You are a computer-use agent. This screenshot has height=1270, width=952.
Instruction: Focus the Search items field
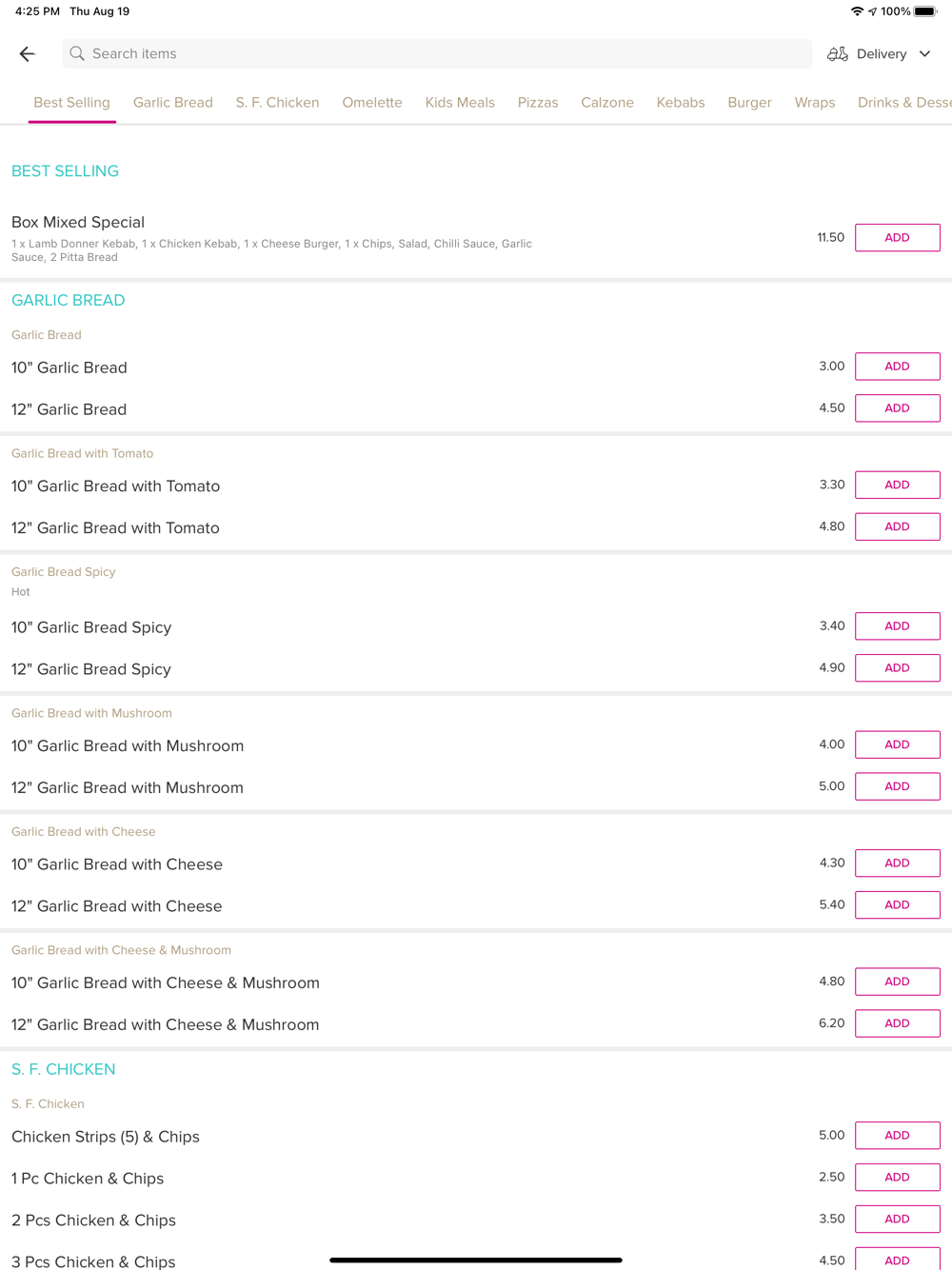tap(438, 54)
